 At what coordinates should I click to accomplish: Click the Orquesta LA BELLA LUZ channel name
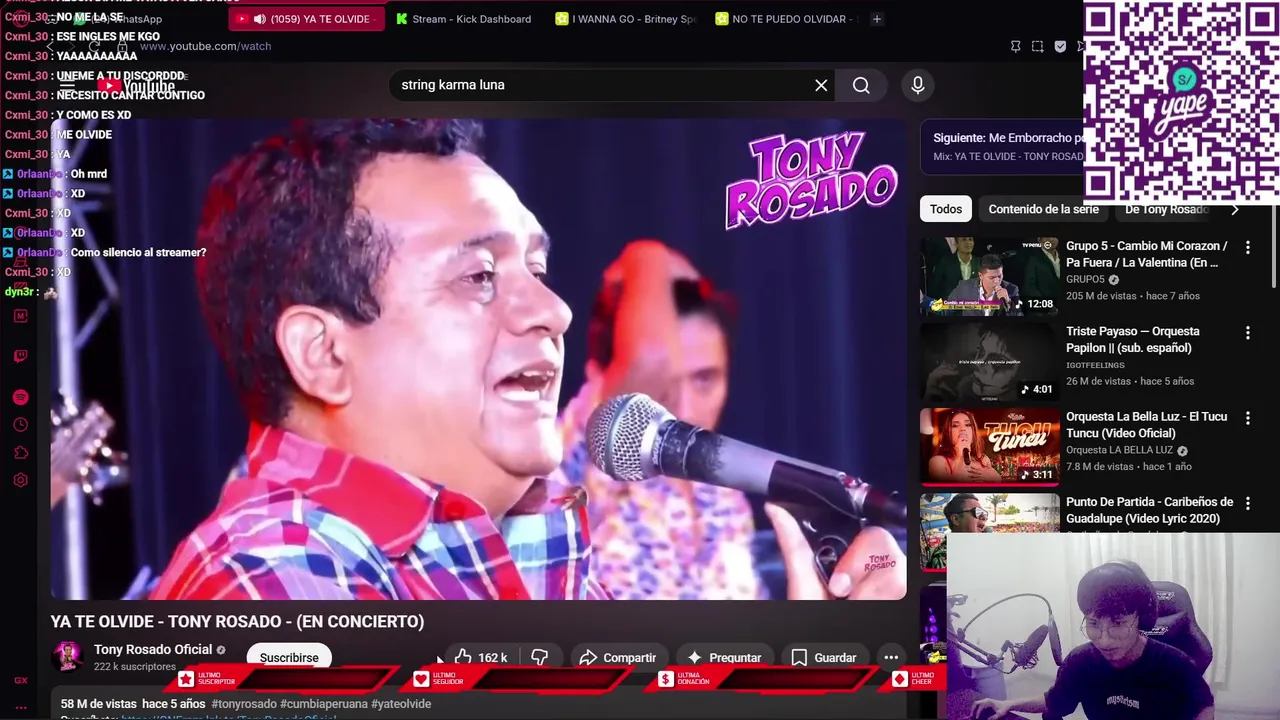[1119, 450]
